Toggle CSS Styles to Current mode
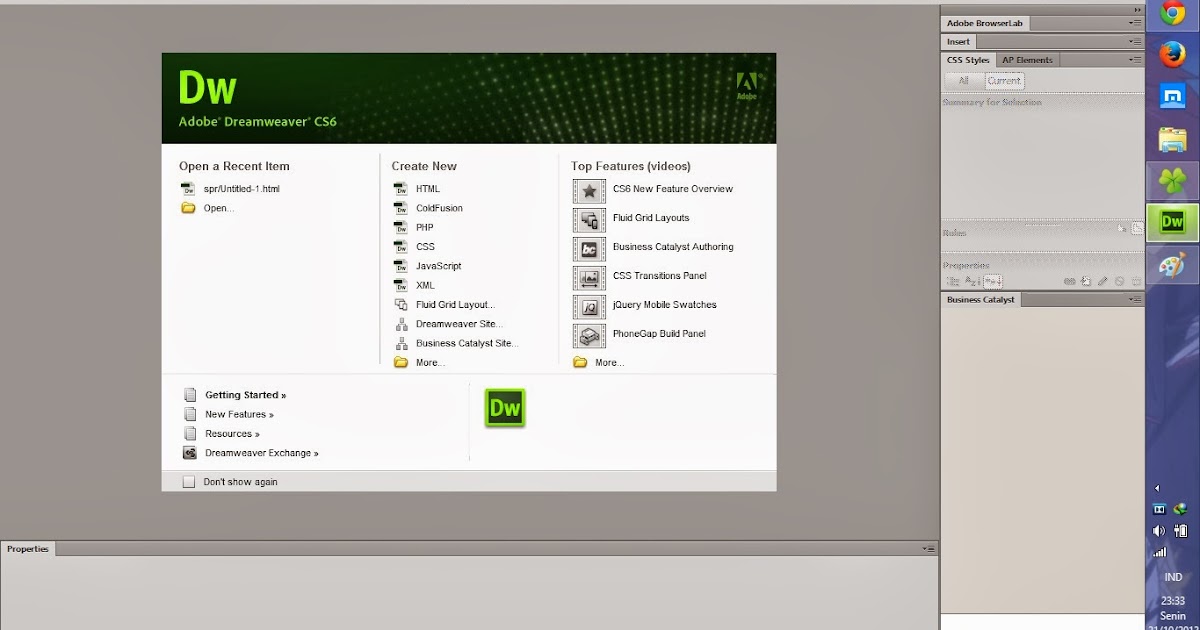This screenshot has width=1200, height=630. (x=1004, y=81)
